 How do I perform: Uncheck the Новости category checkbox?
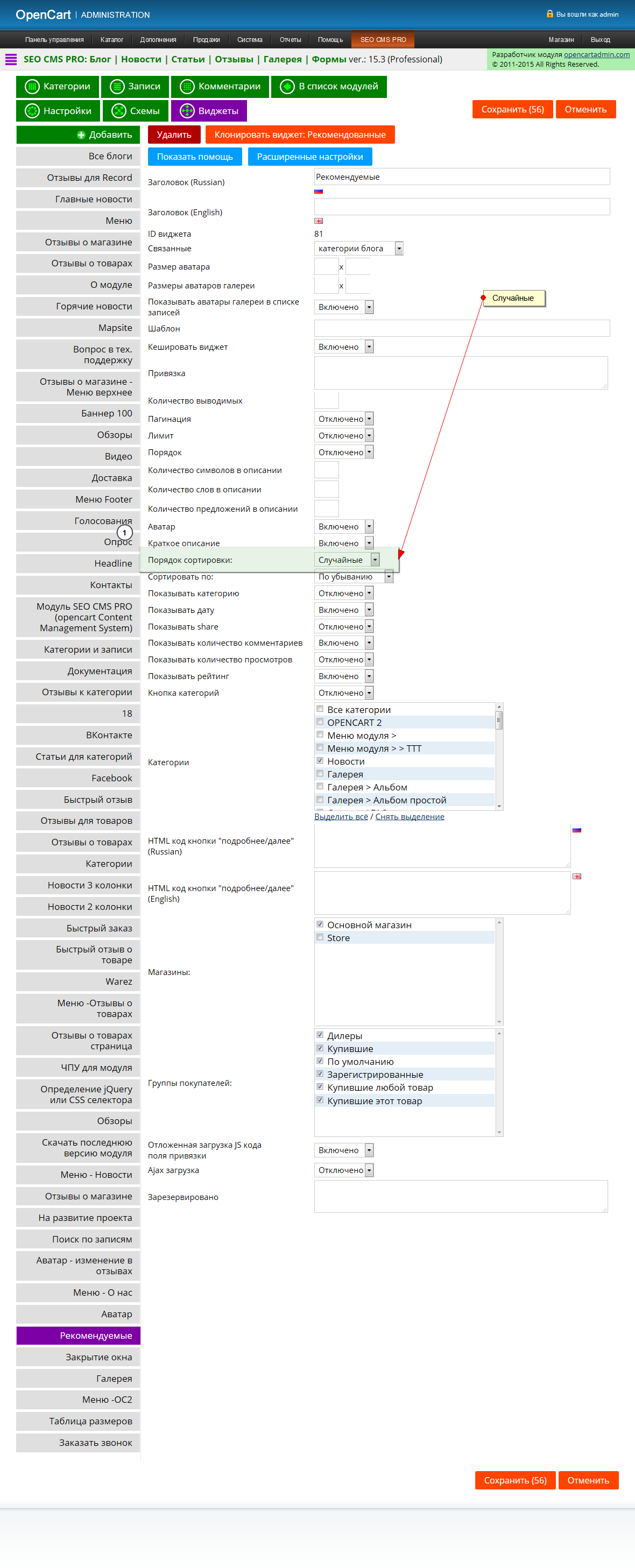click(x=320, y=760)
